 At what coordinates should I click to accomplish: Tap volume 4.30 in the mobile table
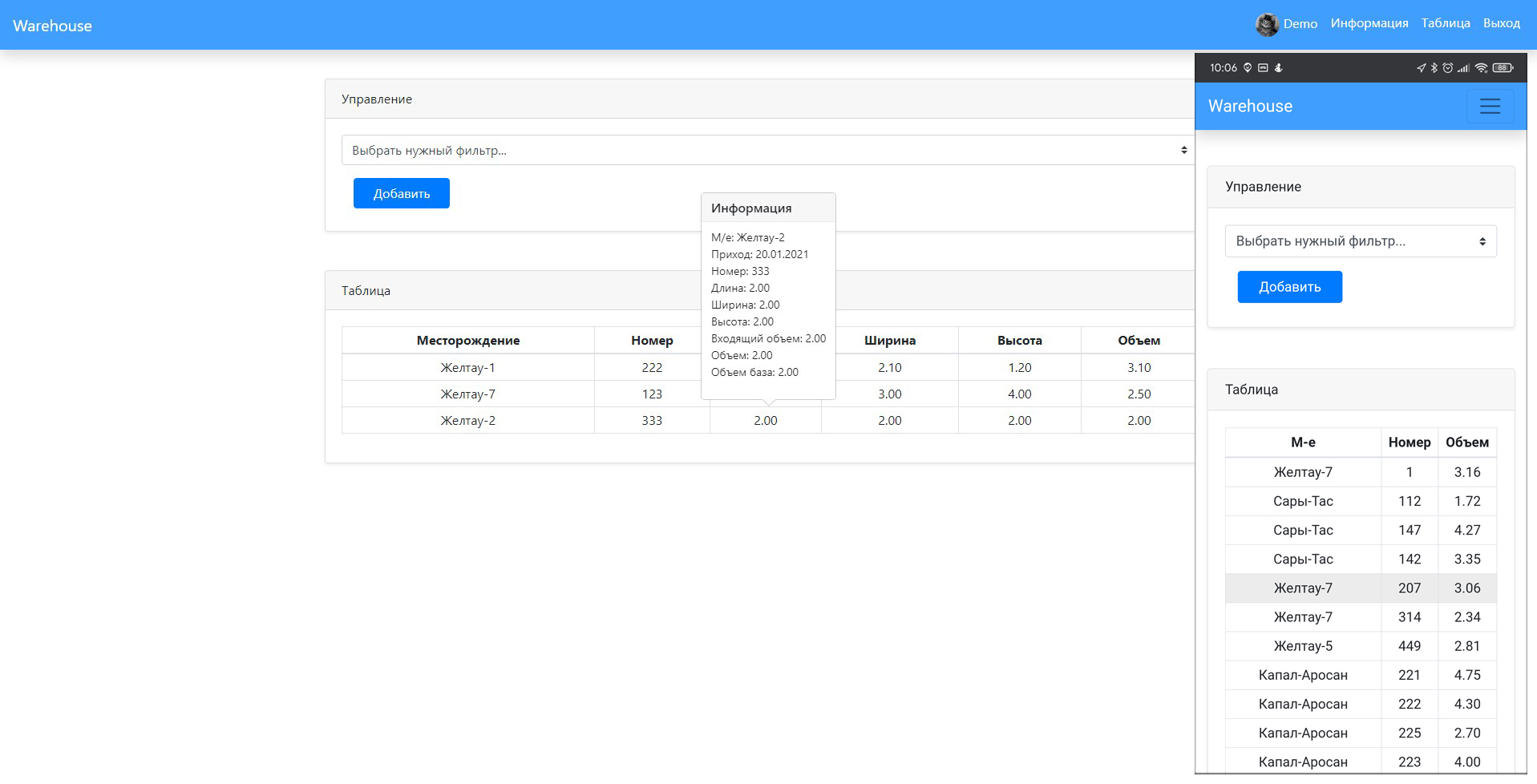pos(1467,704)
